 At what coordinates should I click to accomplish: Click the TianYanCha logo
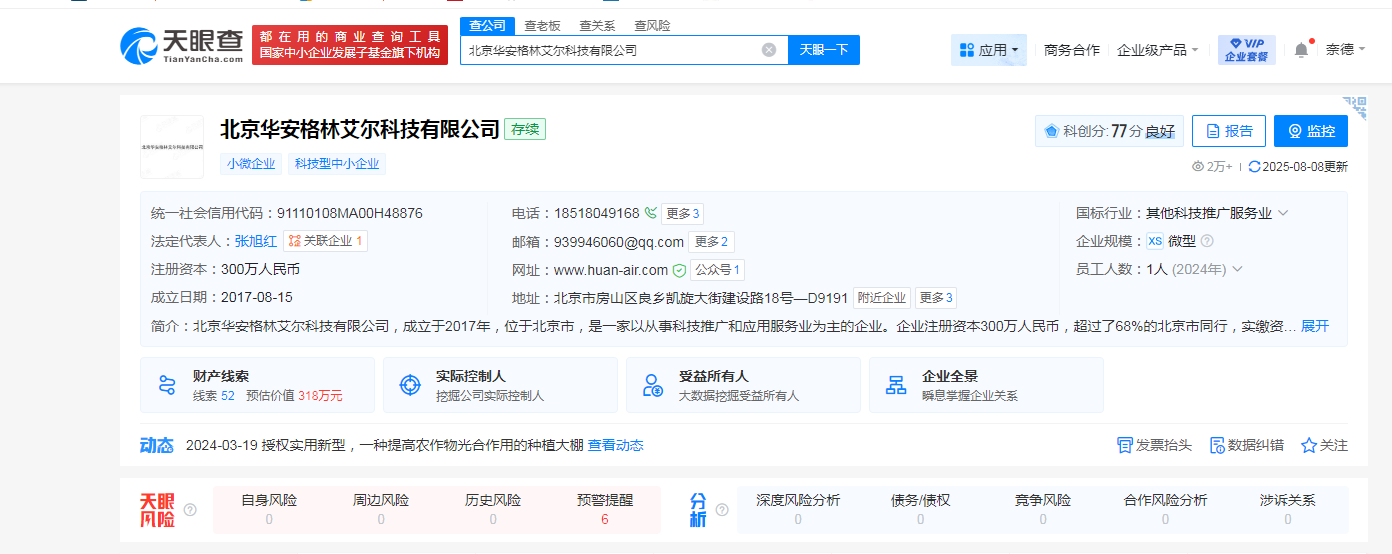click(181, 45)
